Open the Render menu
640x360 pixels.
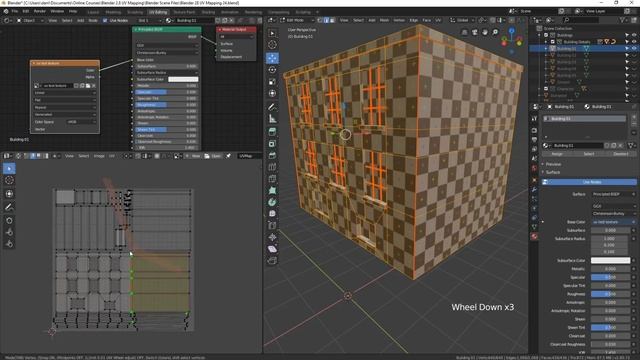click(40, 11)
